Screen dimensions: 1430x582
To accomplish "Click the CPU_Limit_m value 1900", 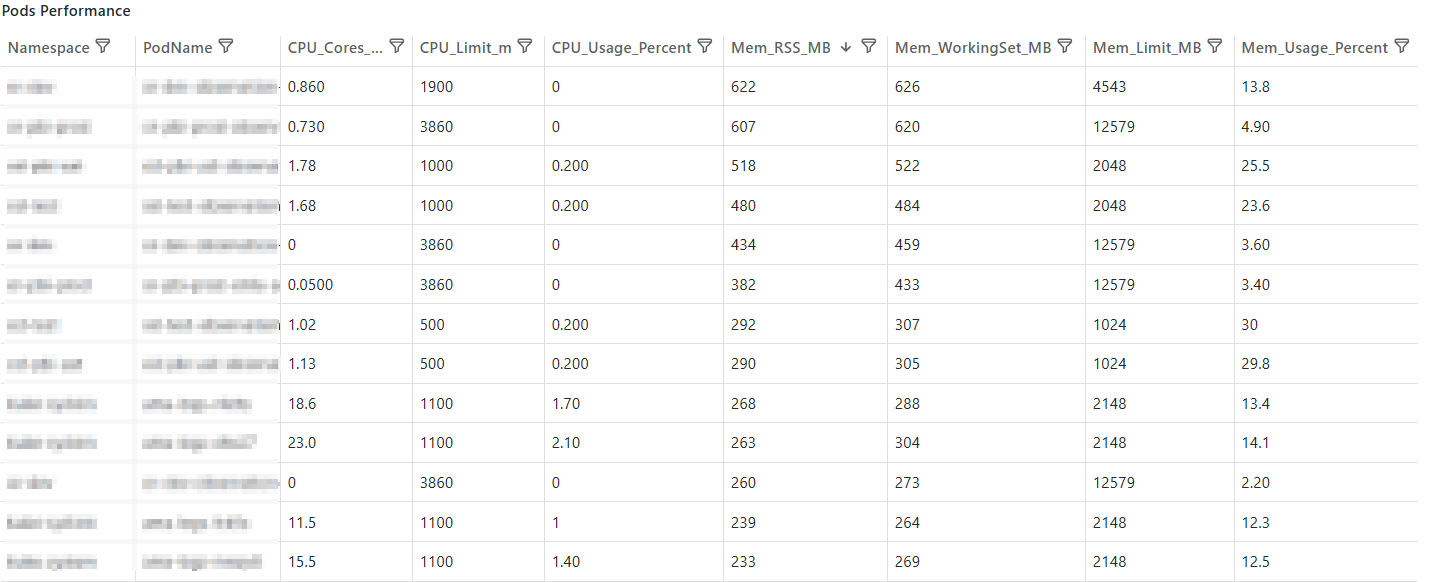I will click(436, 87).
